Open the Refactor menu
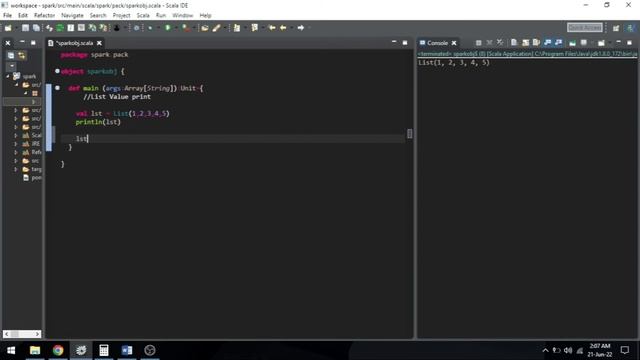This screenshot has height=360, width=640. click(x=44, y=15)
